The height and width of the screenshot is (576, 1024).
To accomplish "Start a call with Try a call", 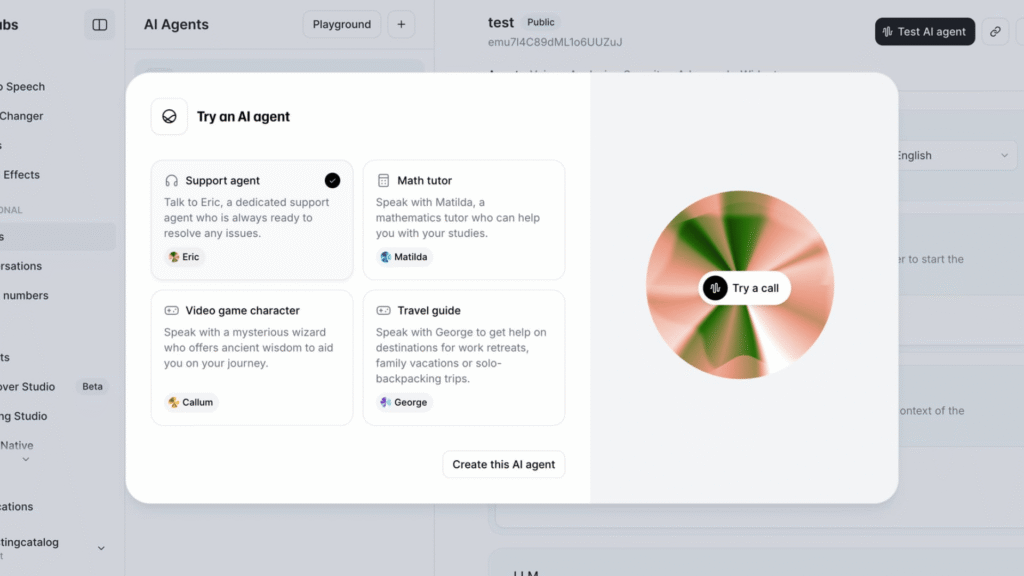I will pyautogui.click(x=744, y=288).
